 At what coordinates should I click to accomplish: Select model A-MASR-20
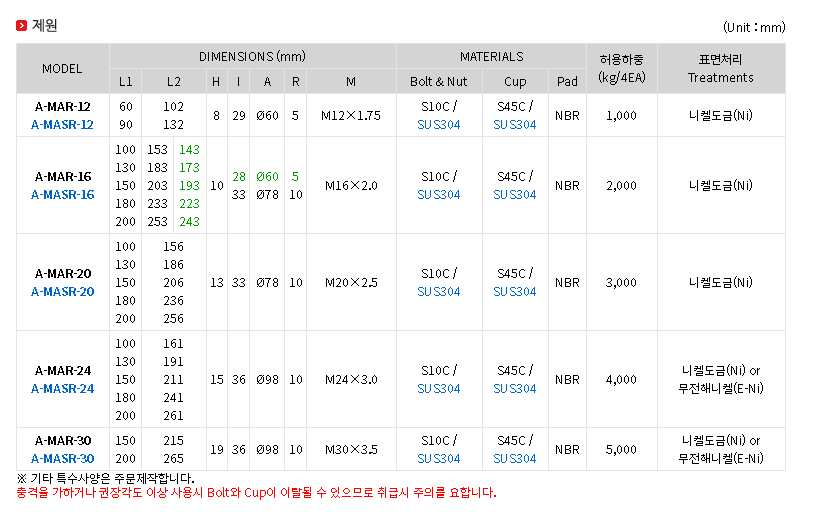(63, 292)
